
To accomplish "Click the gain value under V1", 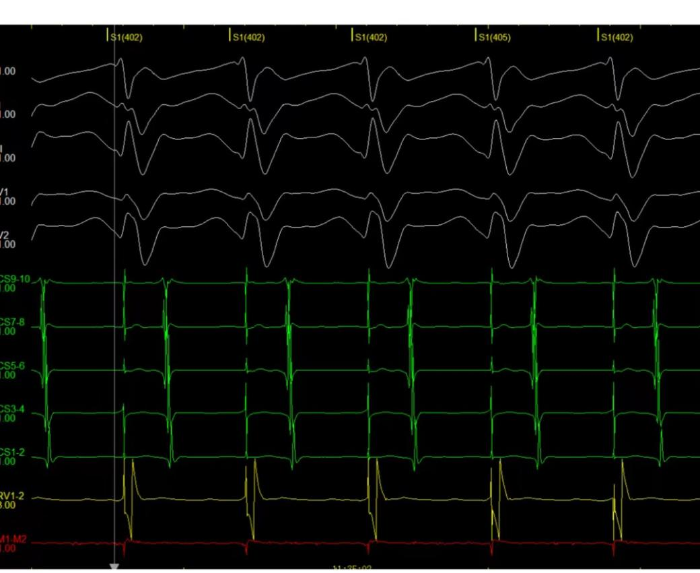I will coord(8,201).
